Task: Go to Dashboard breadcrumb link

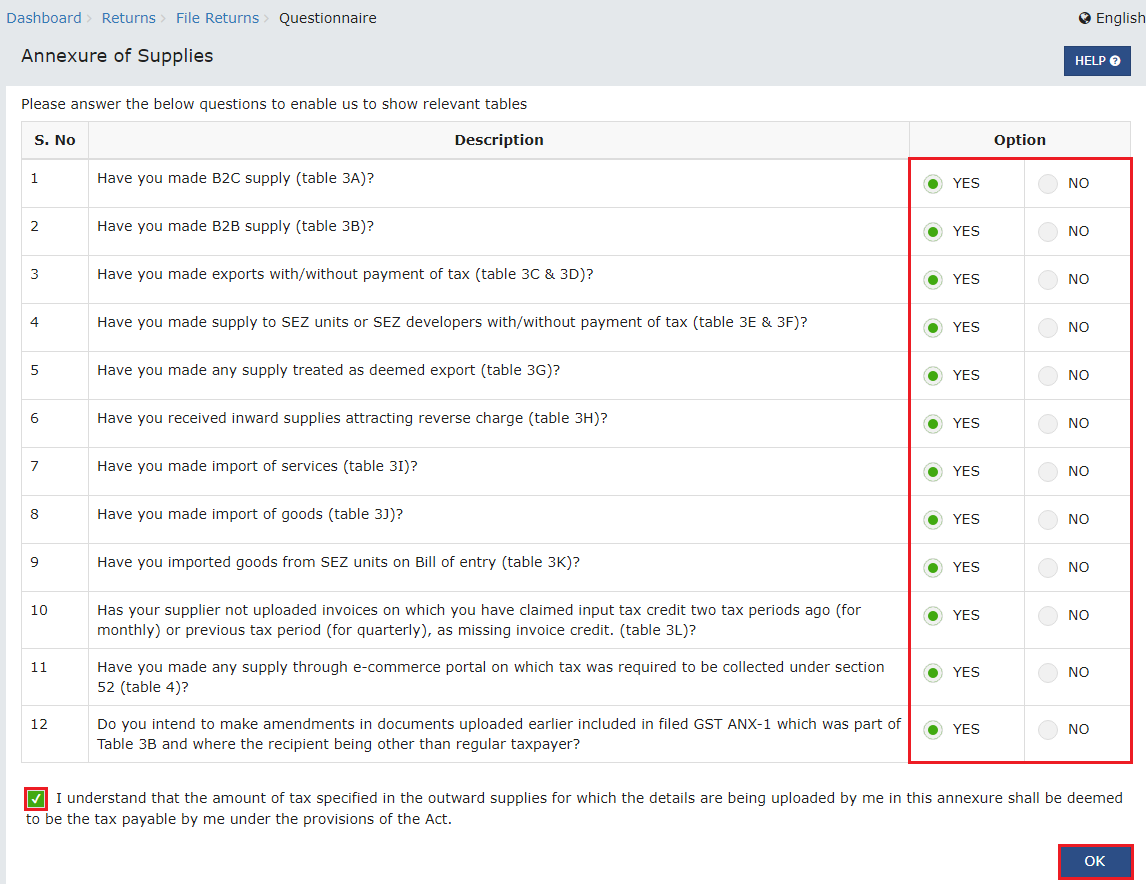Action: [44, 18]
